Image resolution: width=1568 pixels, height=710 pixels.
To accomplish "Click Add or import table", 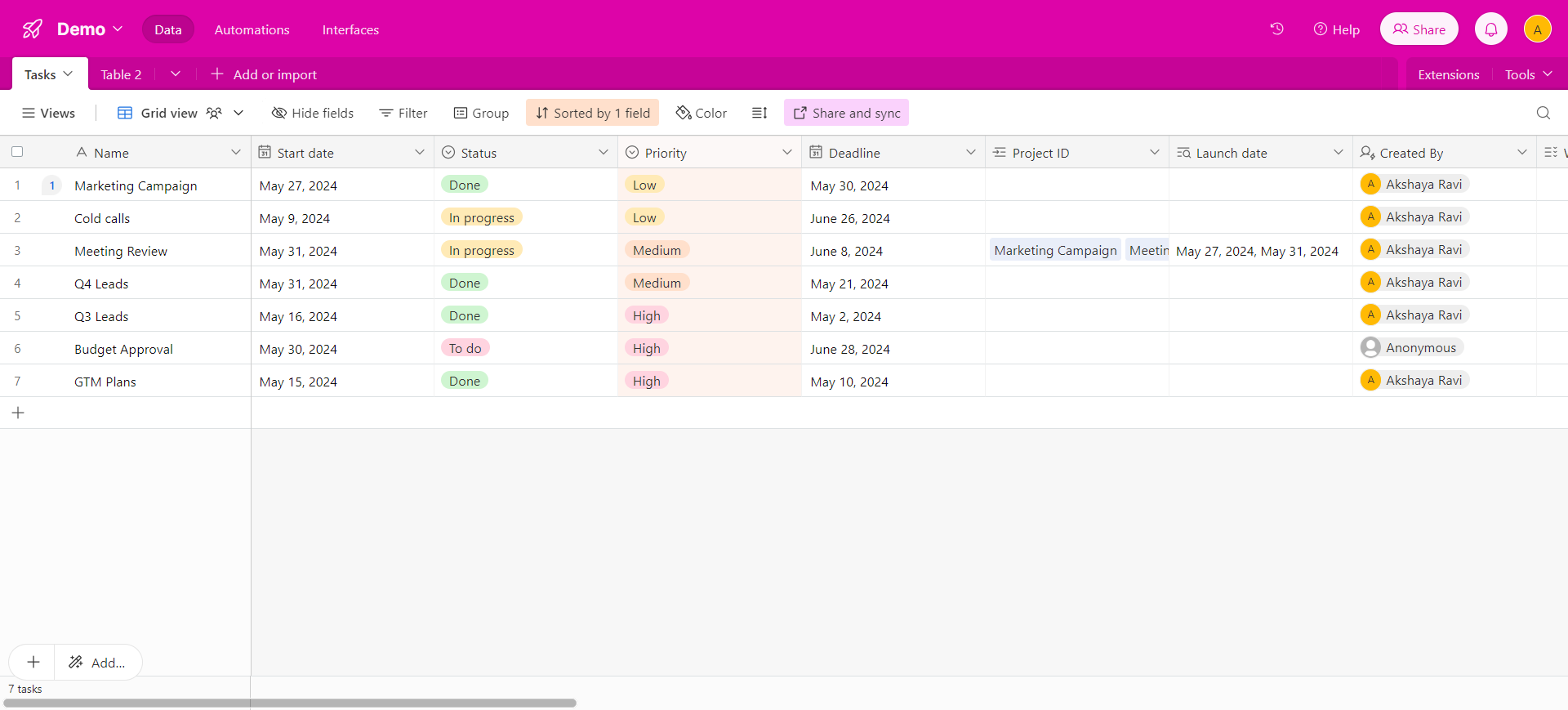I will [264, 74].
